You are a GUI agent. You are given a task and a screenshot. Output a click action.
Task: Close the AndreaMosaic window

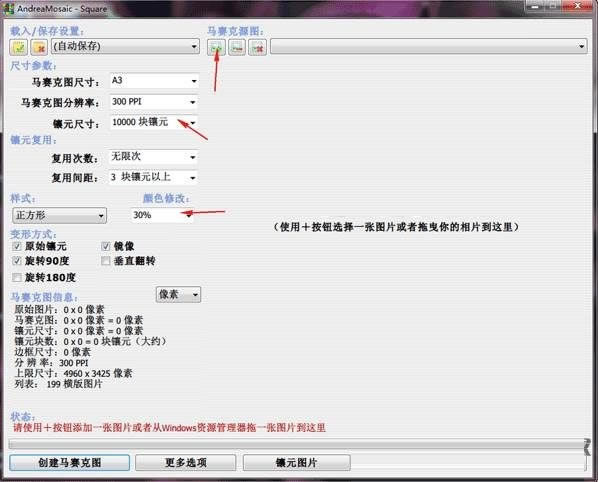click(578, 5)
